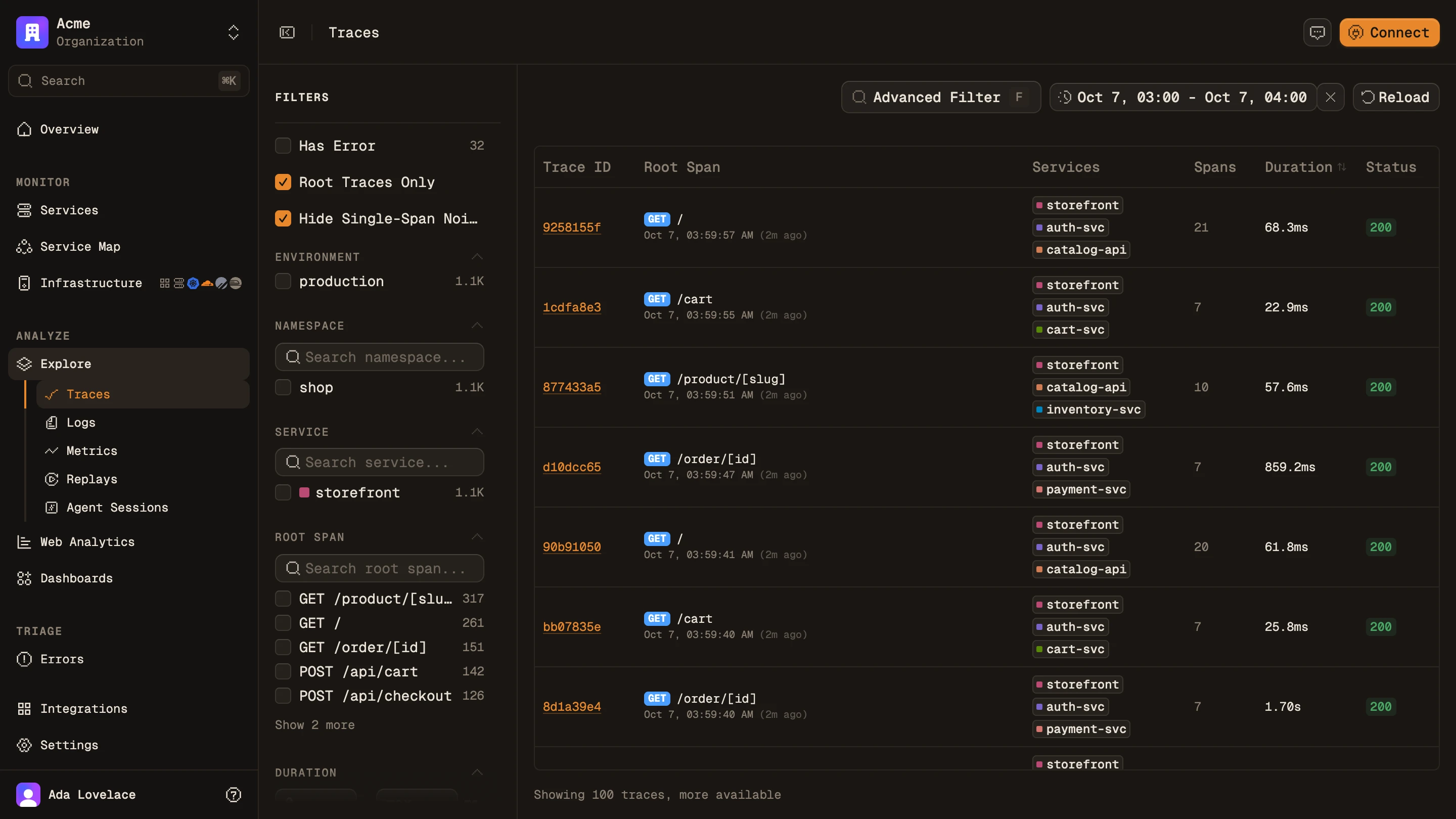Check the storefront service filter
This screenshot has width=1456, height=819.
coord(283,493)
